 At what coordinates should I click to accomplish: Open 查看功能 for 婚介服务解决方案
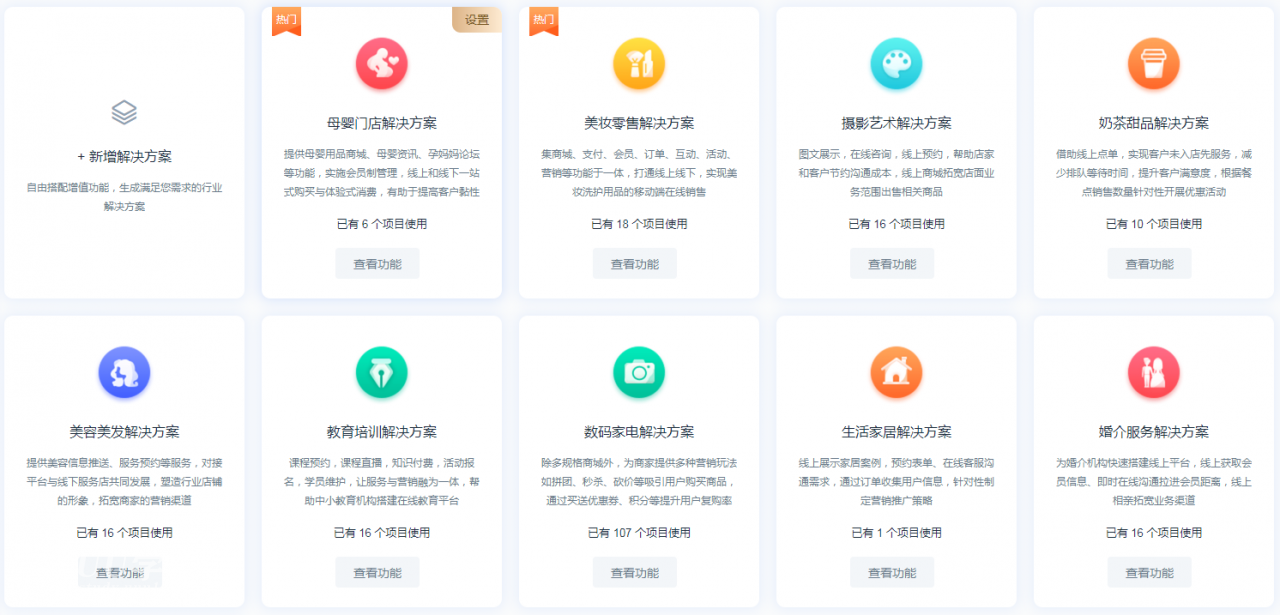tap(1149, 572)
